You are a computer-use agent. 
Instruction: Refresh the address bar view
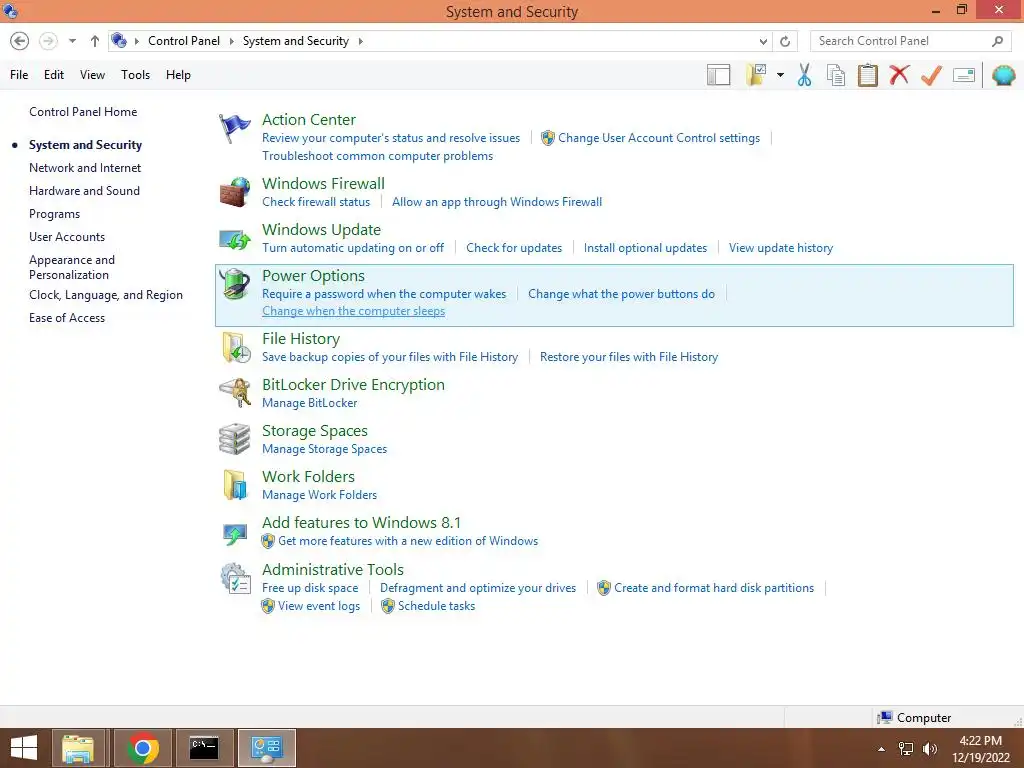coord(785,41)
